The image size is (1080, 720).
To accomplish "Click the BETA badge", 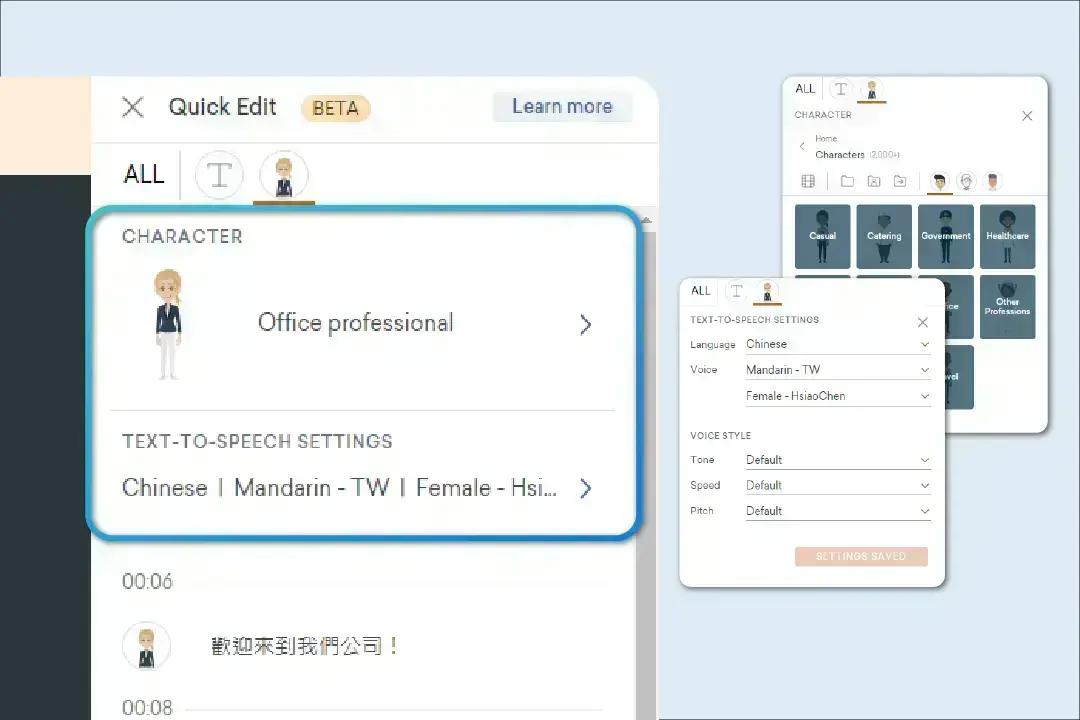I will 335,108.
